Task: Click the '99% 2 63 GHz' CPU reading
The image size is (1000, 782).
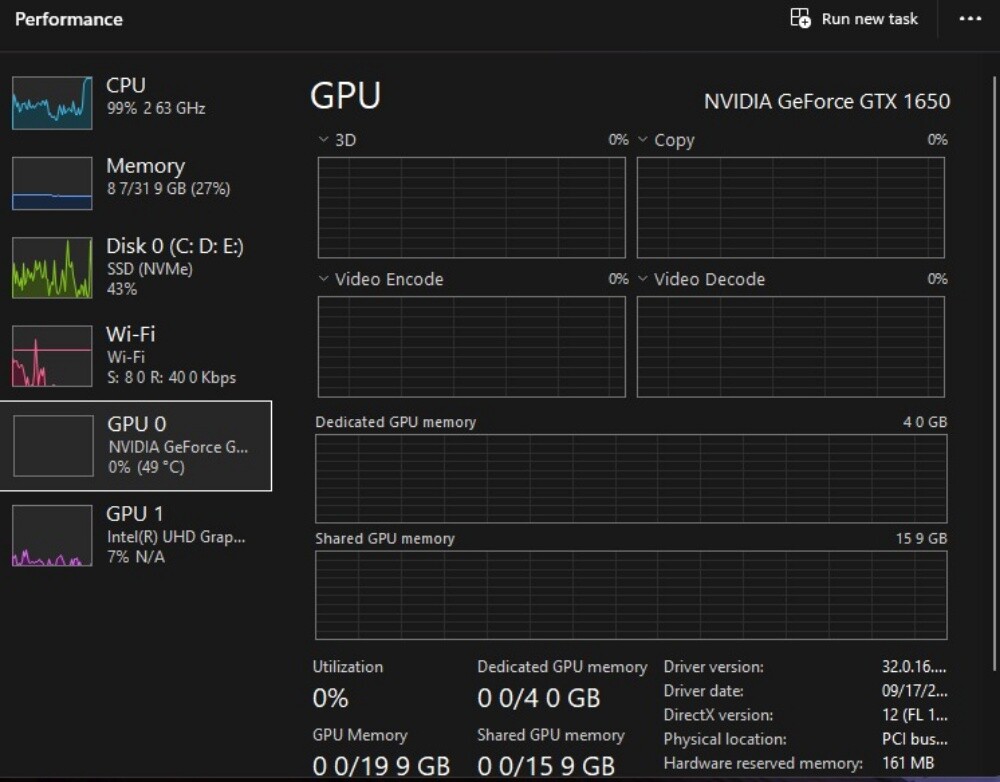Action: (x=156, y=108)
